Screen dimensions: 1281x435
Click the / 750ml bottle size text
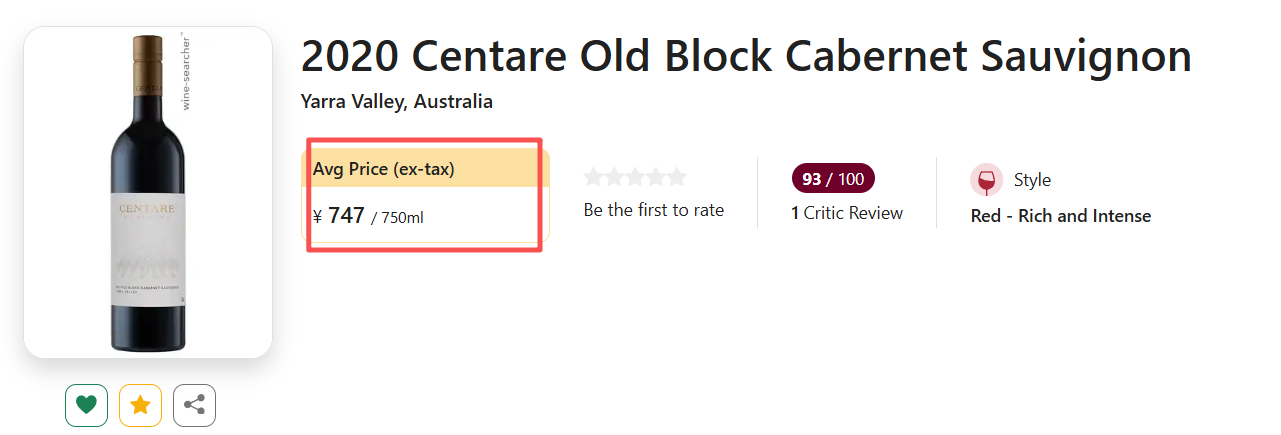[x=397, y=217]
